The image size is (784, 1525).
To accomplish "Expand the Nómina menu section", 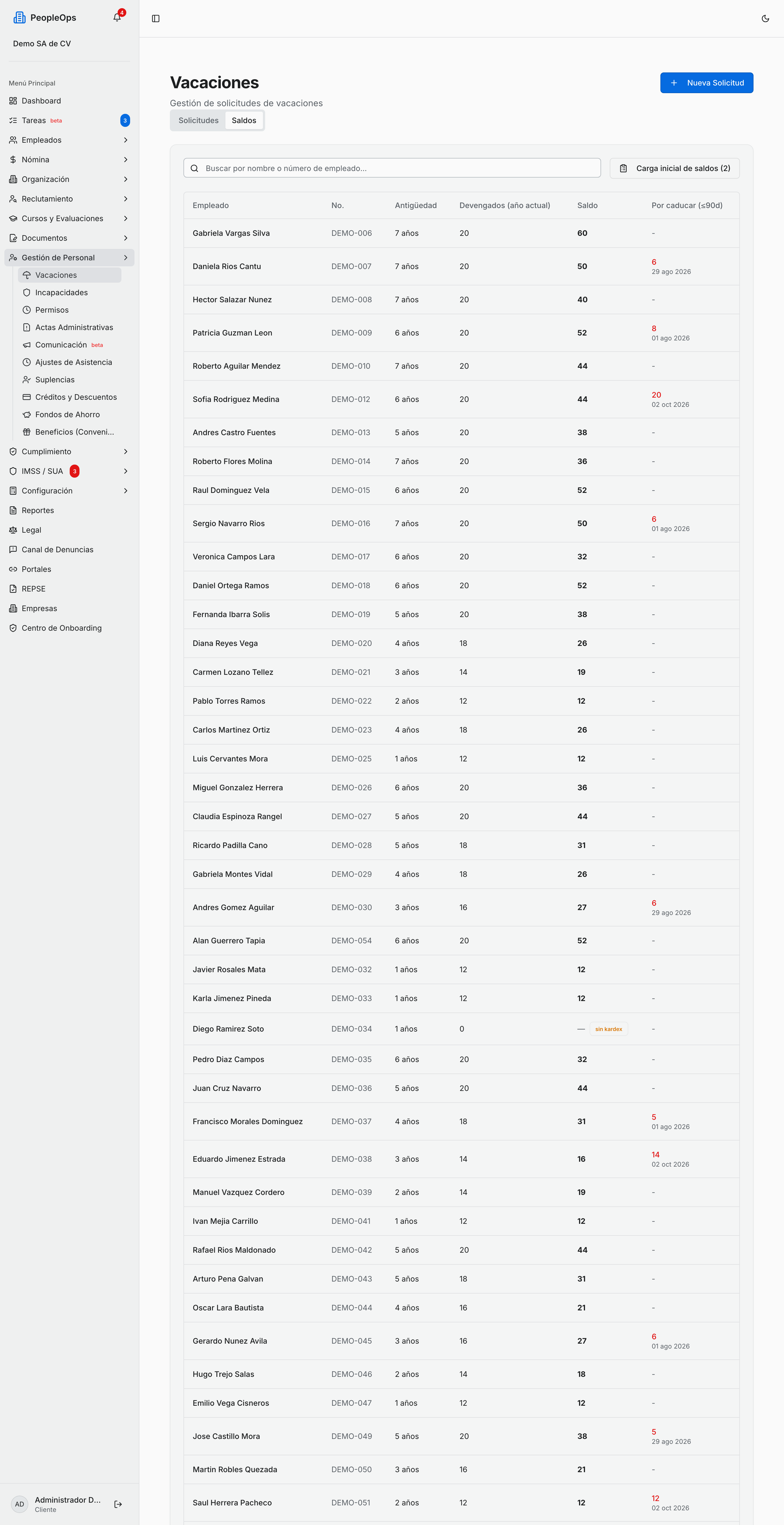I will coord(69,159).
